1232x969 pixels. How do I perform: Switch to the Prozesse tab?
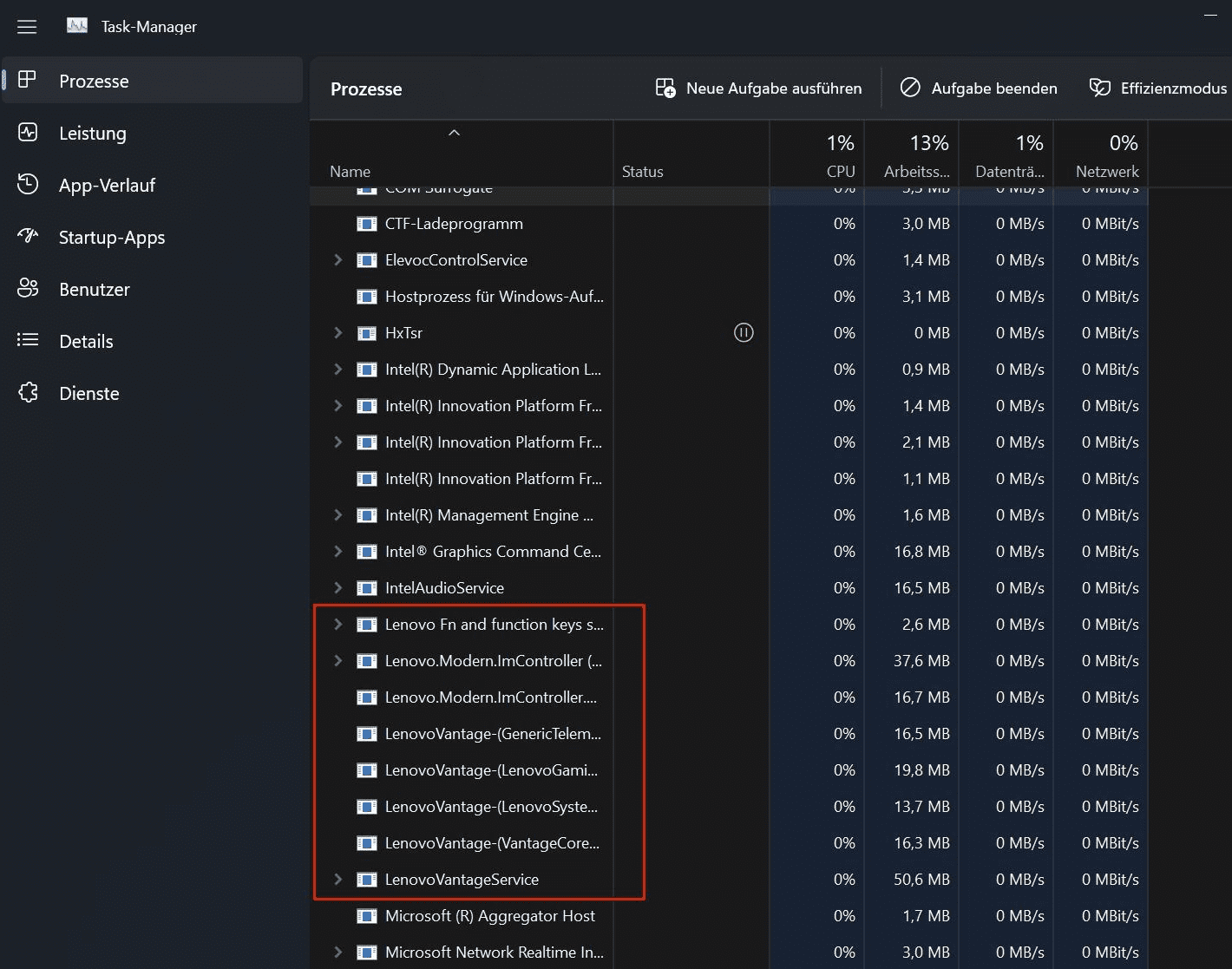[x=94, y=81]
